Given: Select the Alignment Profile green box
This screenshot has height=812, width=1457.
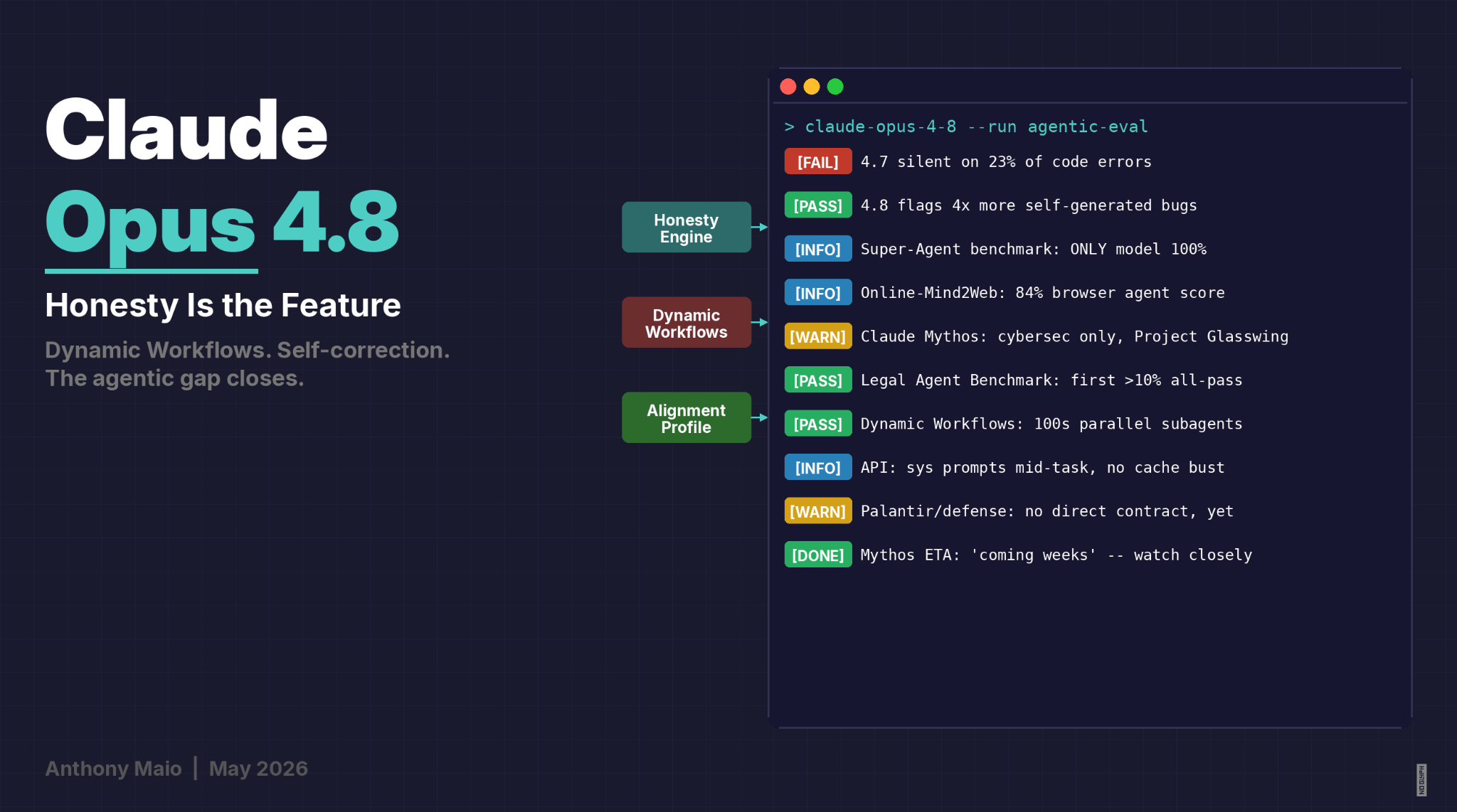Looking at the screenshot, I should (x=686, y=418).
